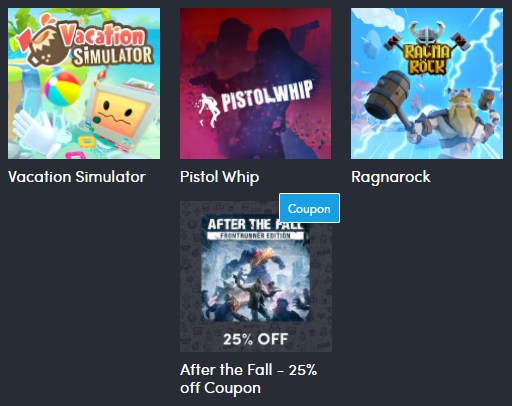Click the large wooden hammer in Ragnarock art

click(x=390, y=100)
